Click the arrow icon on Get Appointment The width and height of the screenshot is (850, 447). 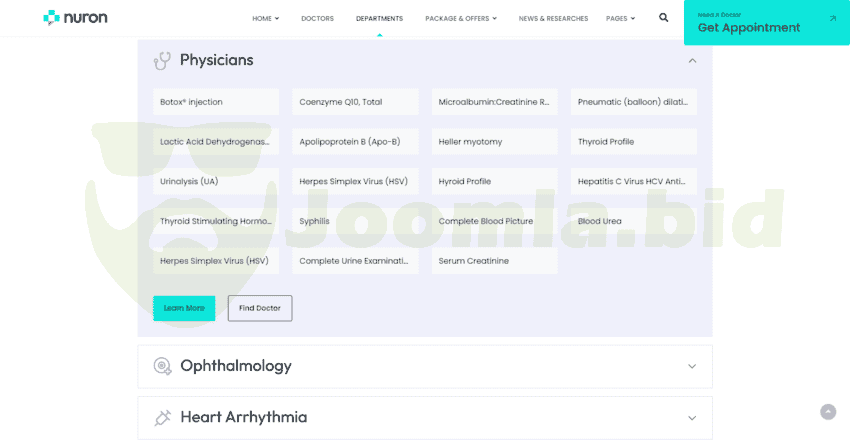click(x=833, y=18)
